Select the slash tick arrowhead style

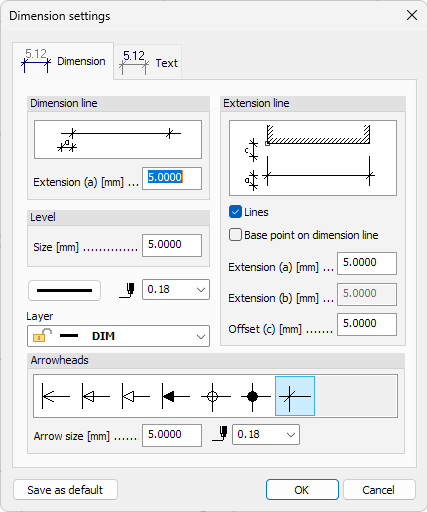tap(295, 396)
